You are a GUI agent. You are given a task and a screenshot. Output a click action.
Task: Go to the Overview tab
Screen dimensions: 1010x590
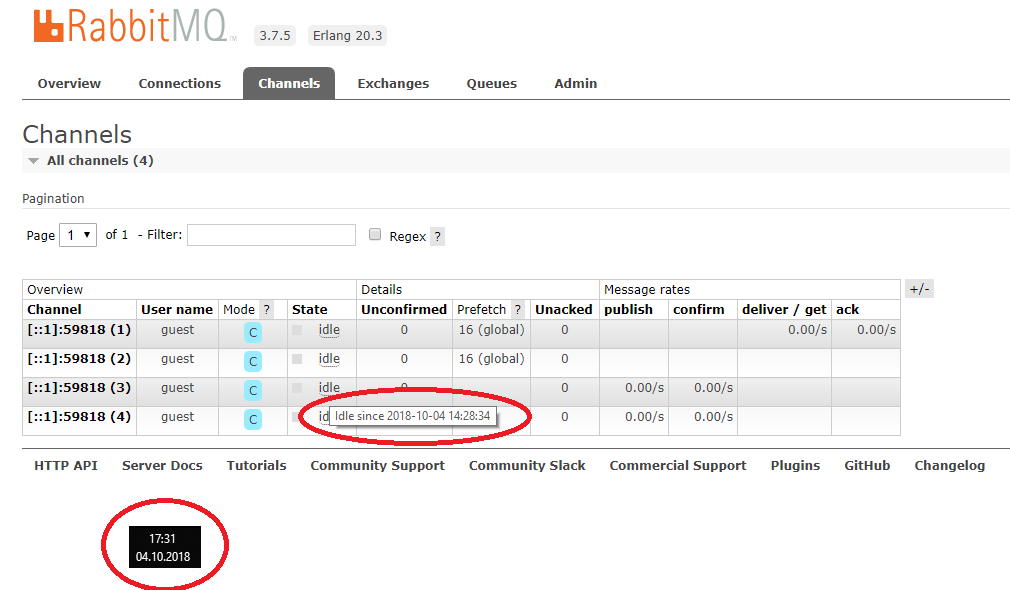69,84
